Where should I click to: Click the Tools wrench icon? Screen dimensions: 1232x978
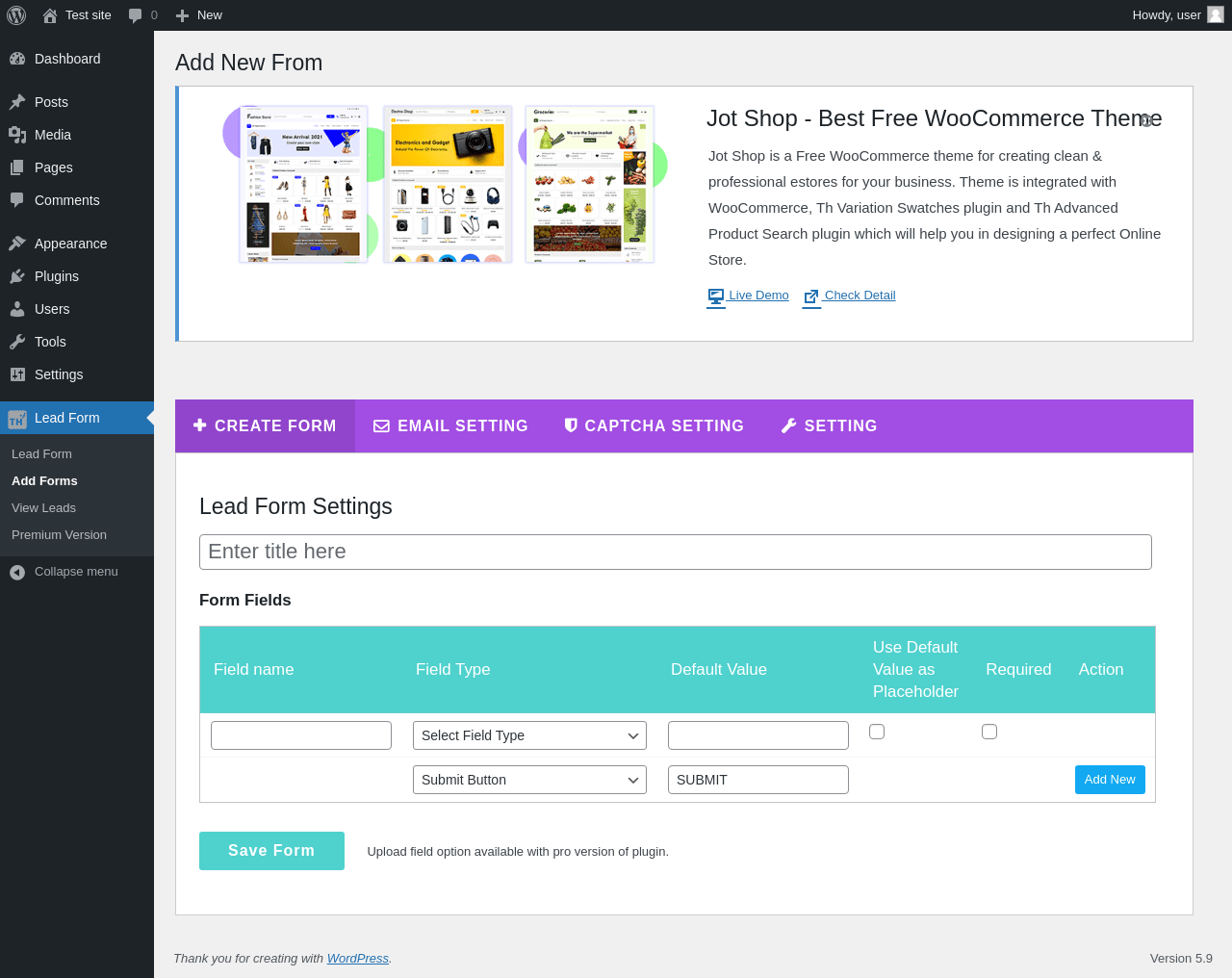pyautogui.click(x=17, y=342)
